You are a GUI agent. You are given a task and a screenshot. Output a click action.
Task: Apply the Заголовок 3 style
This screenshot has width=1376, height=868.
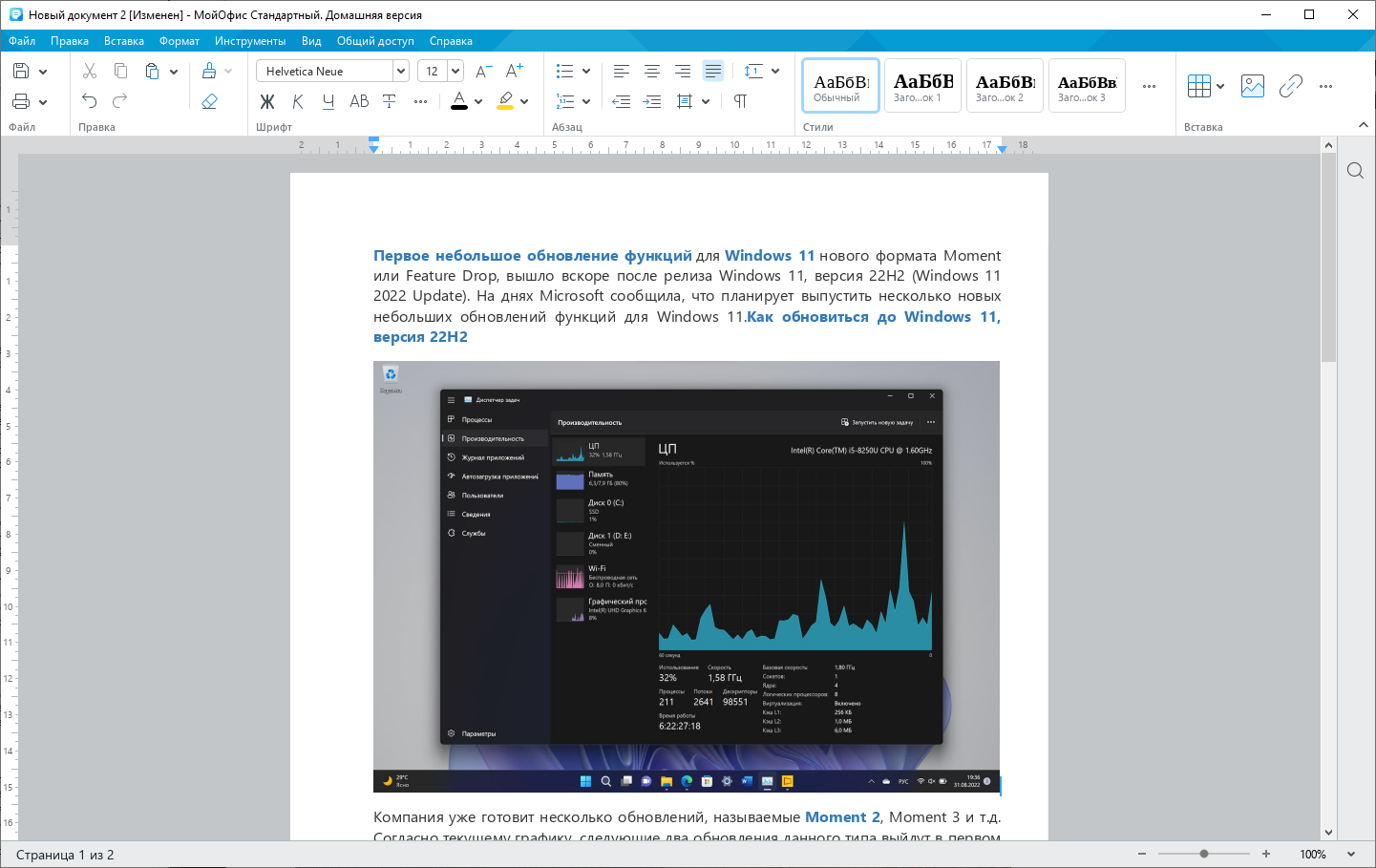click(x=1087, y=86)
